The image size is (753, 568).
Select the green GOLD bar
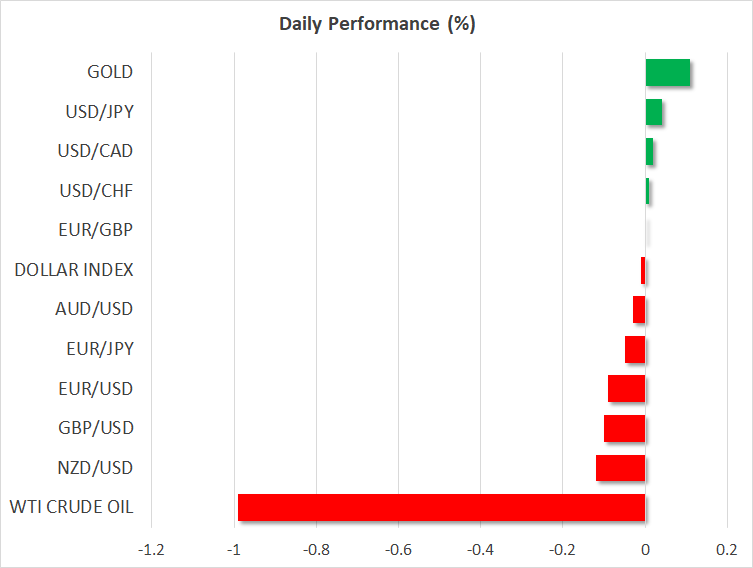(667, 73)
